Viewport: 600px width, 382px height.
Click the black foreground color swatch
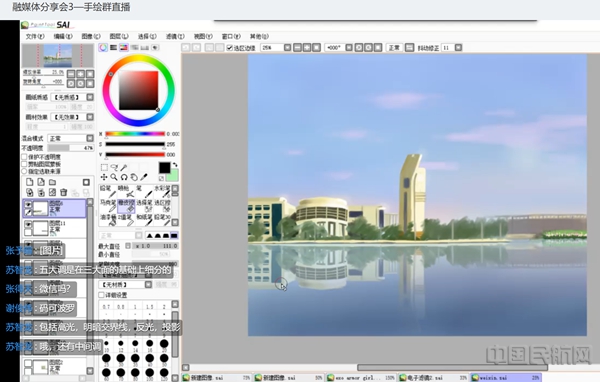click(165, 168)
